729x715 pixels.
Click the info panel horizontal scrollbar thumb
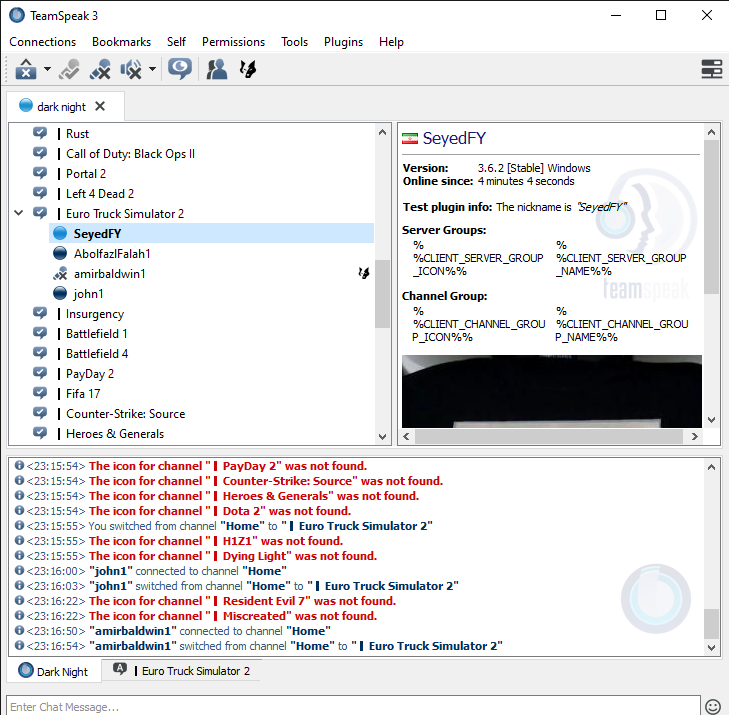[549, 437]
